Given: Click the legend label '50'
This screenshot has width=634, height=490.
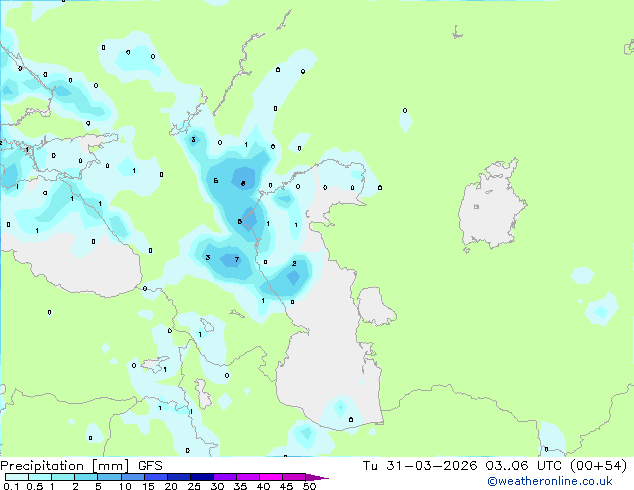Looking at the screenshot, I should tap(309, 486).
